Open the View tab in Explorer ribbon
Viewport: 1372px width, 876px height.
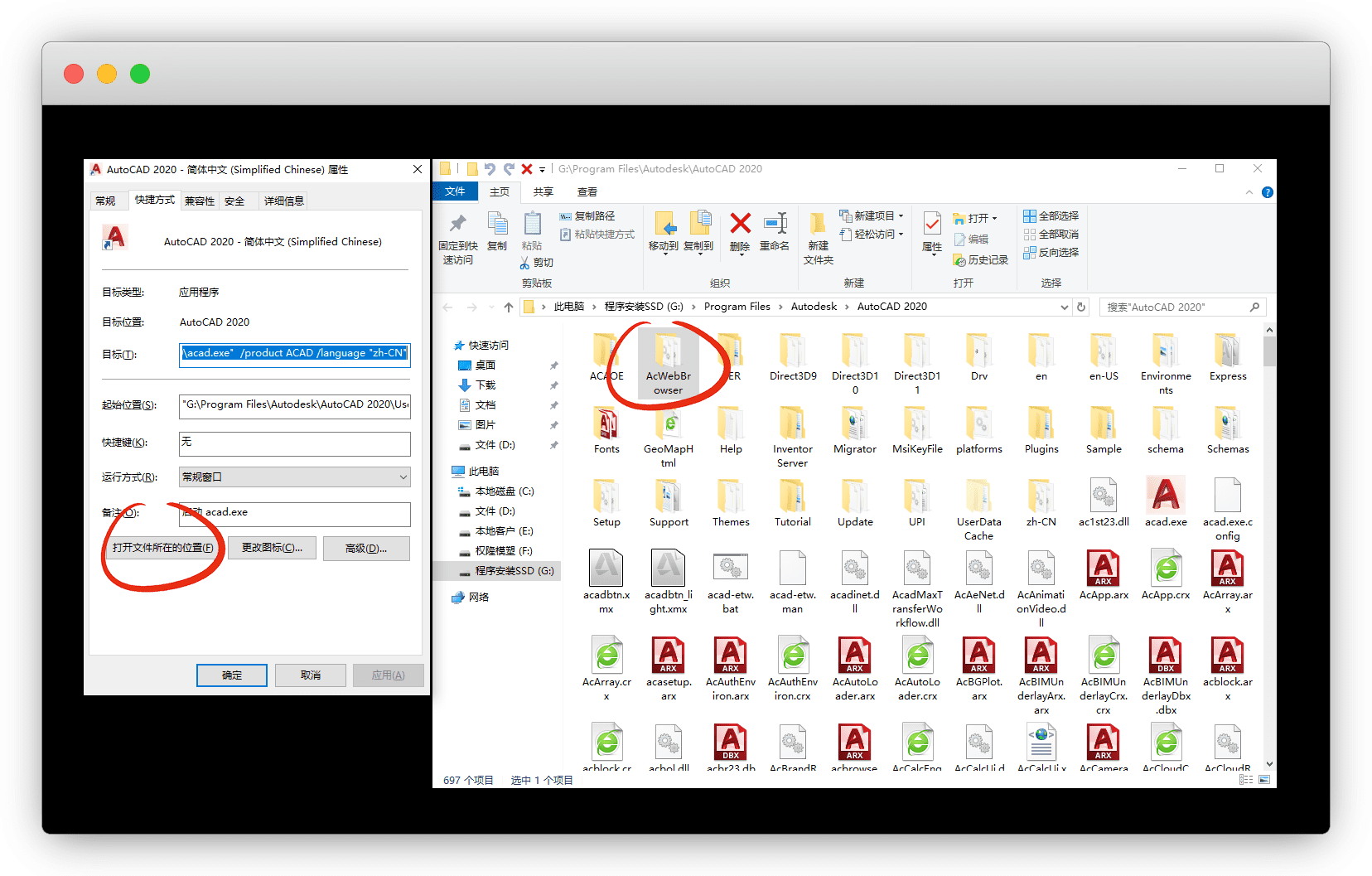tap(587, 192)
